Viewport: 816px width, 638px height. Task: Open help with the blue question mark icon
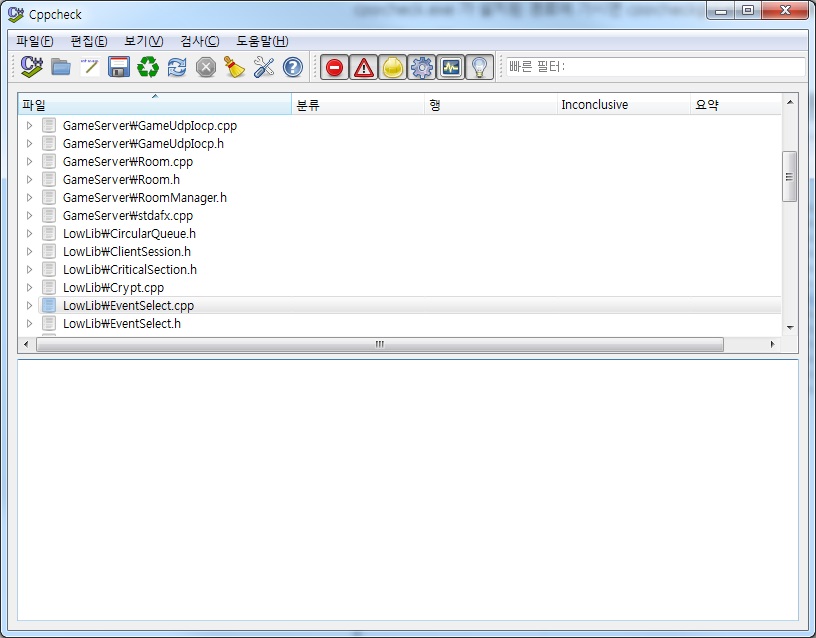tap(293, 67)
